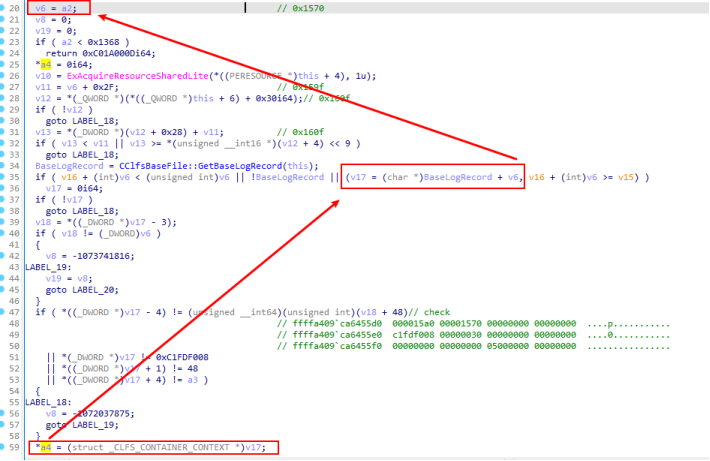The width and height of the screenshot is (710, 461).
Task: Click 'v17 = 0i64;' on line 36
Action: click(74, 188)
